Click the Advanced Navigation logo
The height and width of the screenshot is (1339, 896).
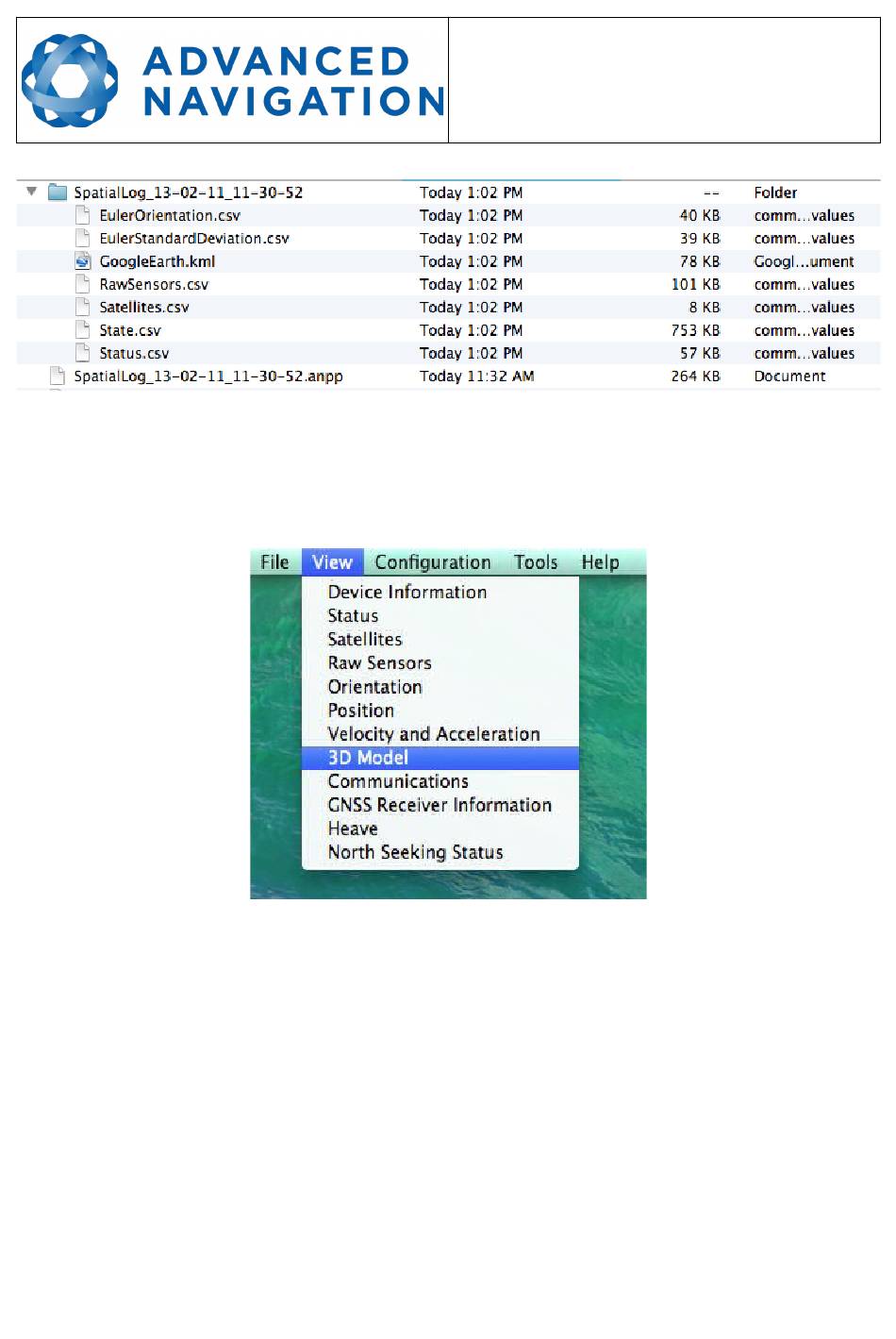point(232,80)
